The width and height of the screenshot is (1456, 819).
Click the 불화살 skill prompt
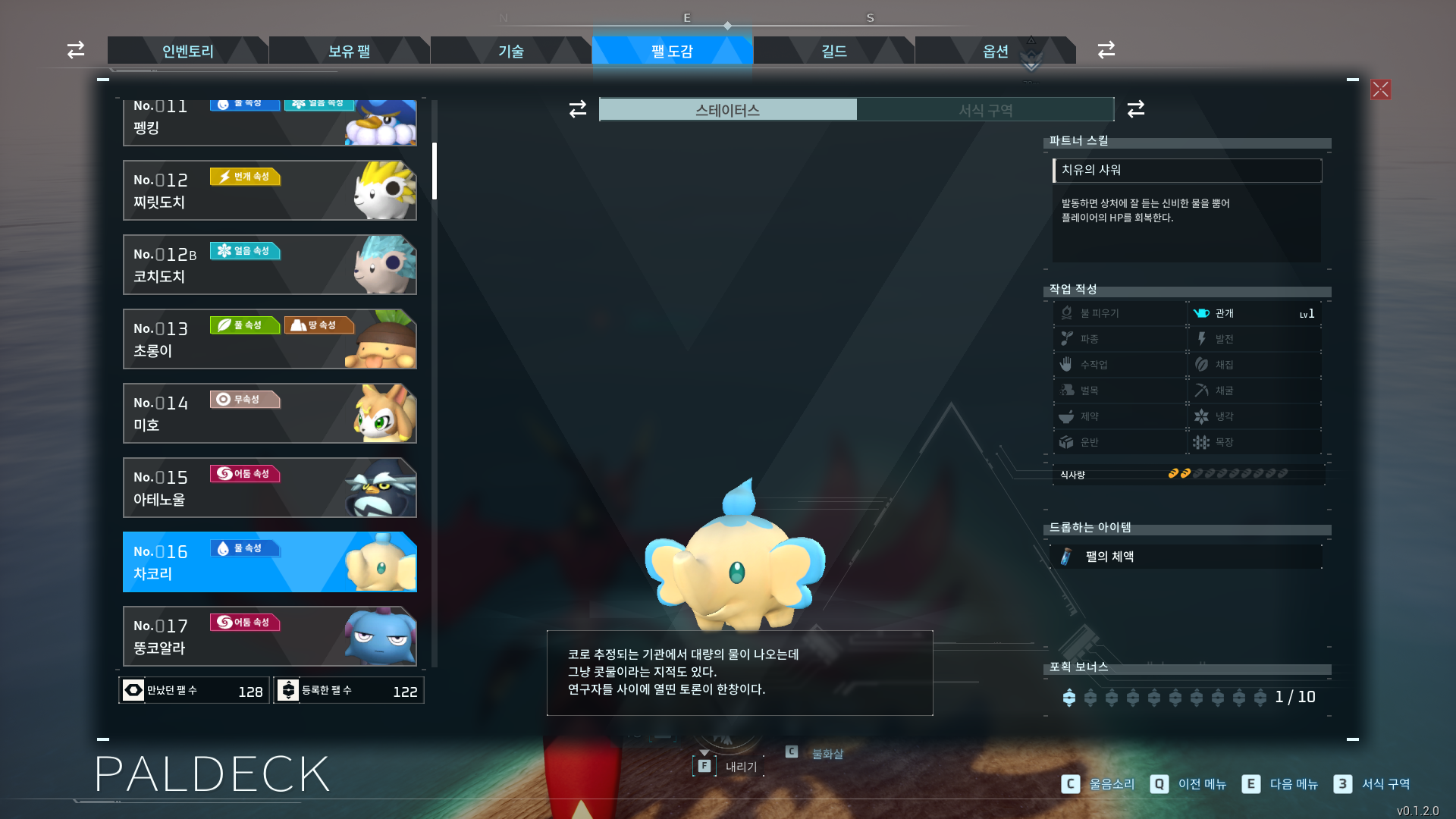click(814, 753)
